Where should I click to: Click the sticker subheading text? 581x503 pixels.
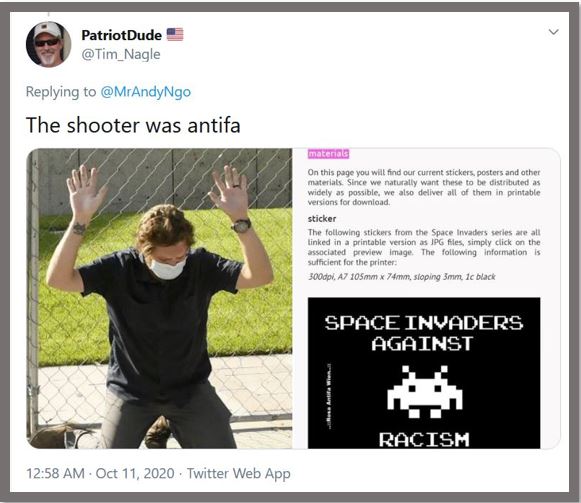(322, 219)
